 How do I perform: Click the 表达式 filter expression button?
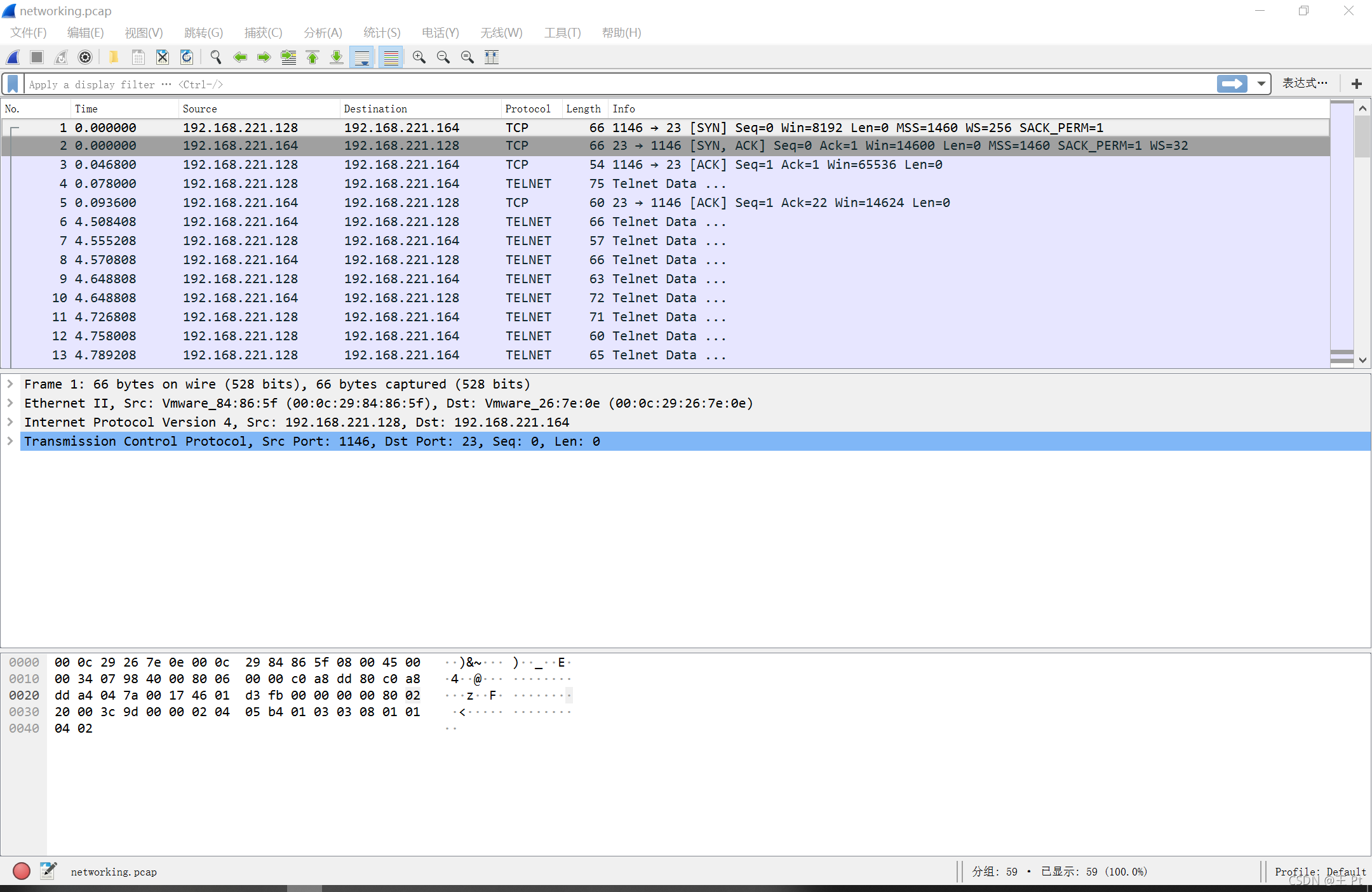(1303, 83)
